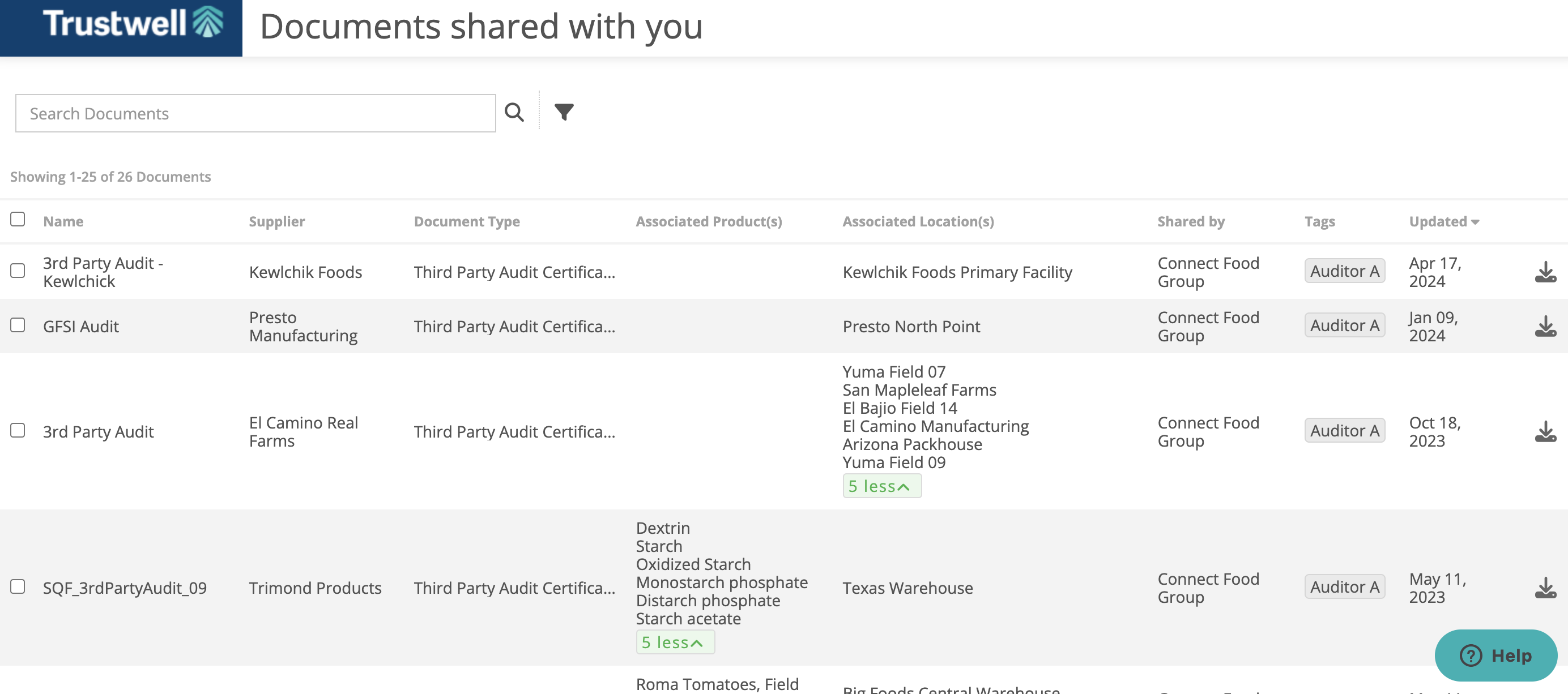The image size is (1568, 694).
Task: Click the Arizona Packhouse location
Action: click(913, 444)
